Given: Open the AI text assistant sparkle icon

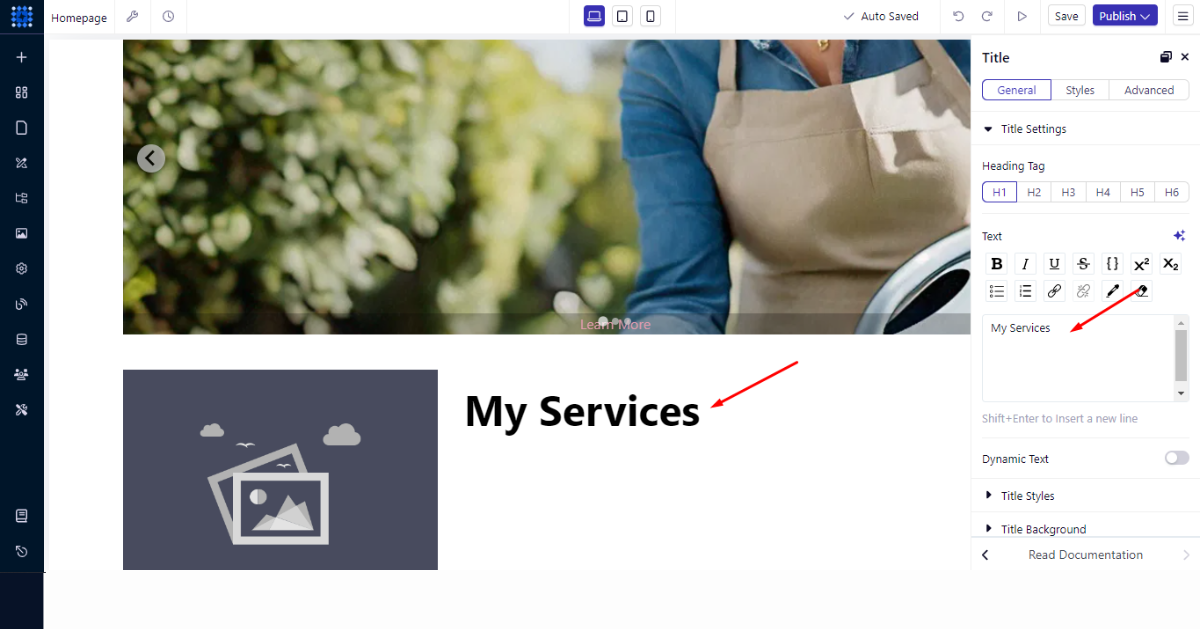Looking at the screenshot, I should [x=1179, y=236].
